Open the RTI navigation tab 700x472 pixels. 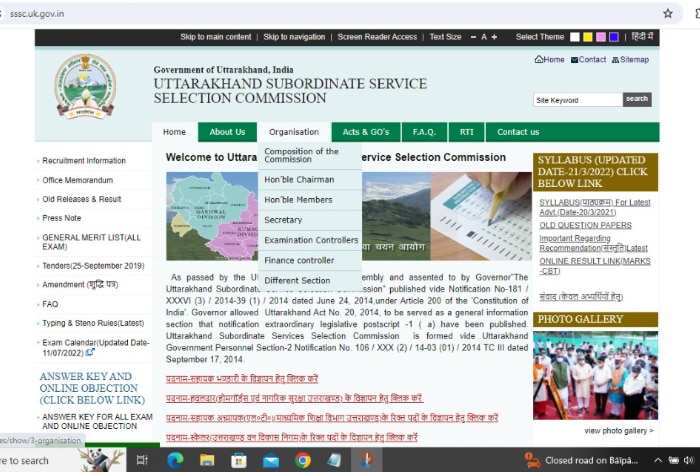pos(467,132)
